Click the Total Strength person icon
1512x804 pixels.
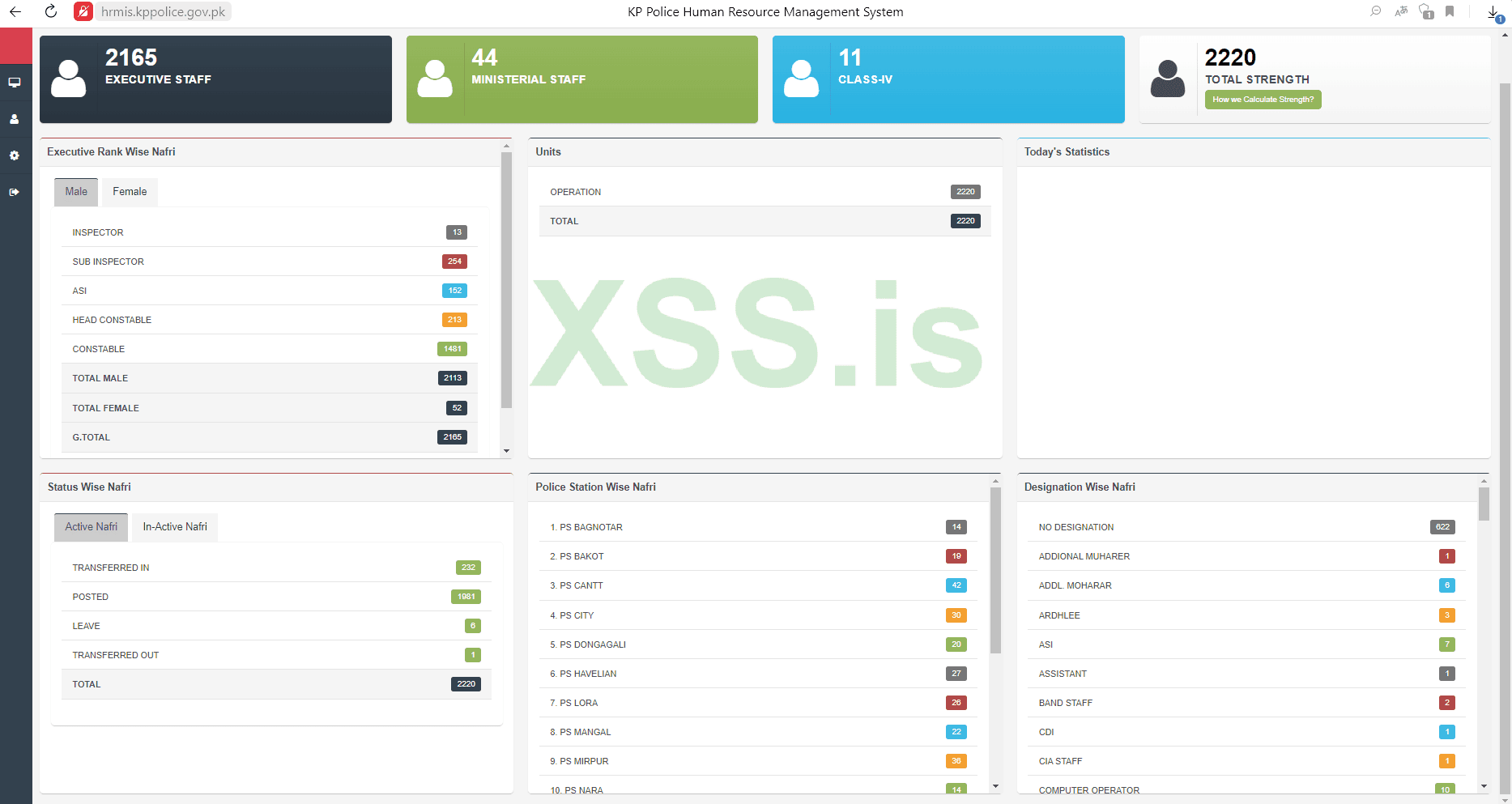pyautogui.click(x=1168, y=79)
